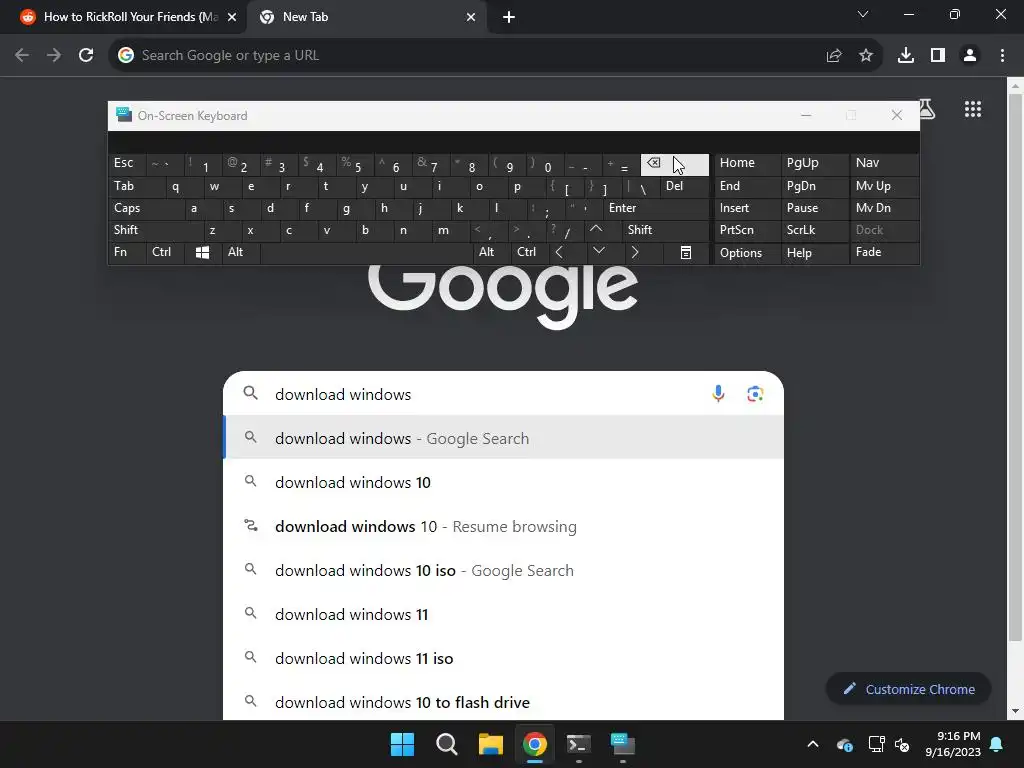Click the Chrome forward arrow
The width and height of the screenshot is (1024, 768).
(x=54, y=56)
